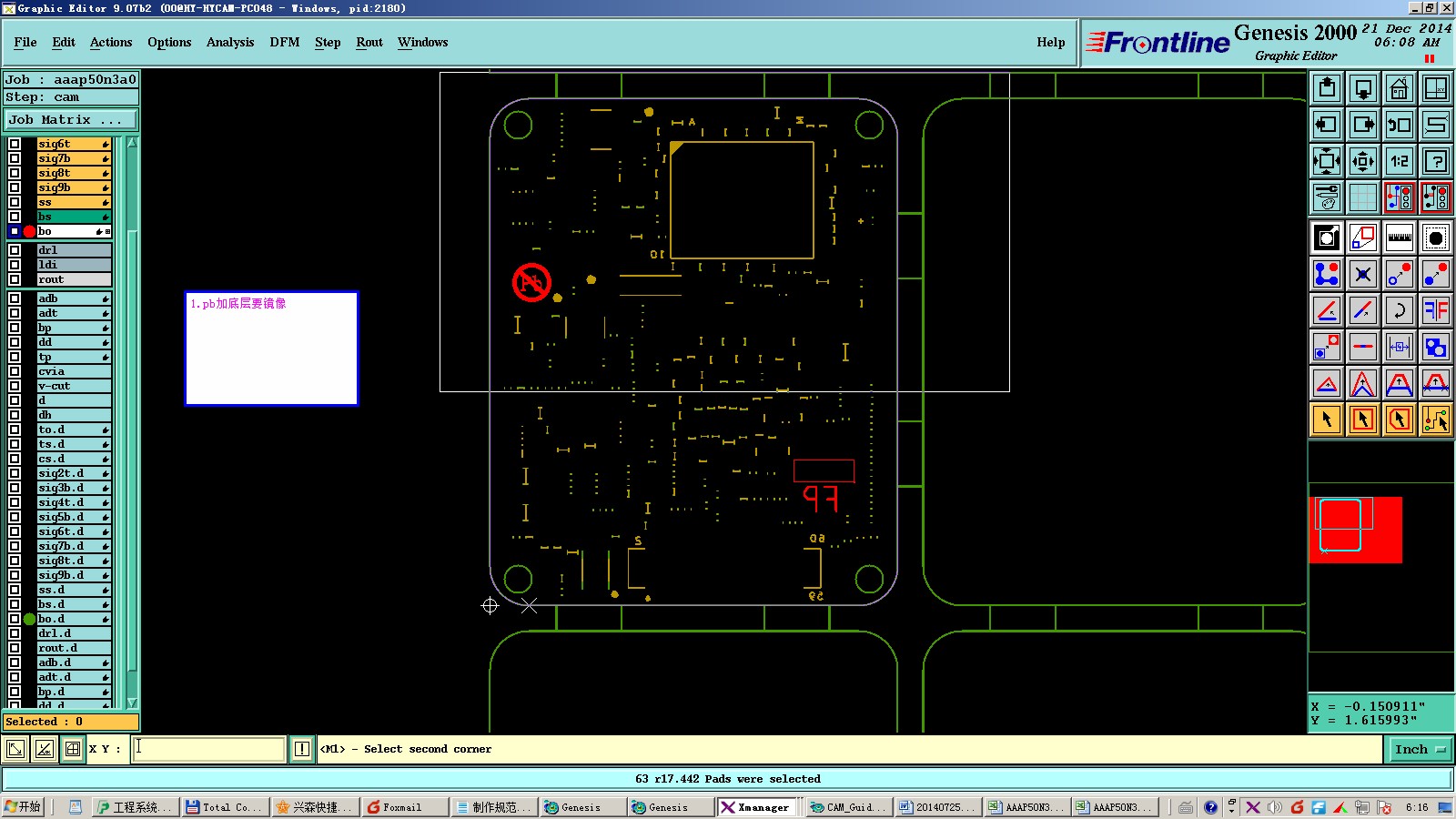Select the white circle on black square icon

pyautogui.click(x=1327, y=238)
